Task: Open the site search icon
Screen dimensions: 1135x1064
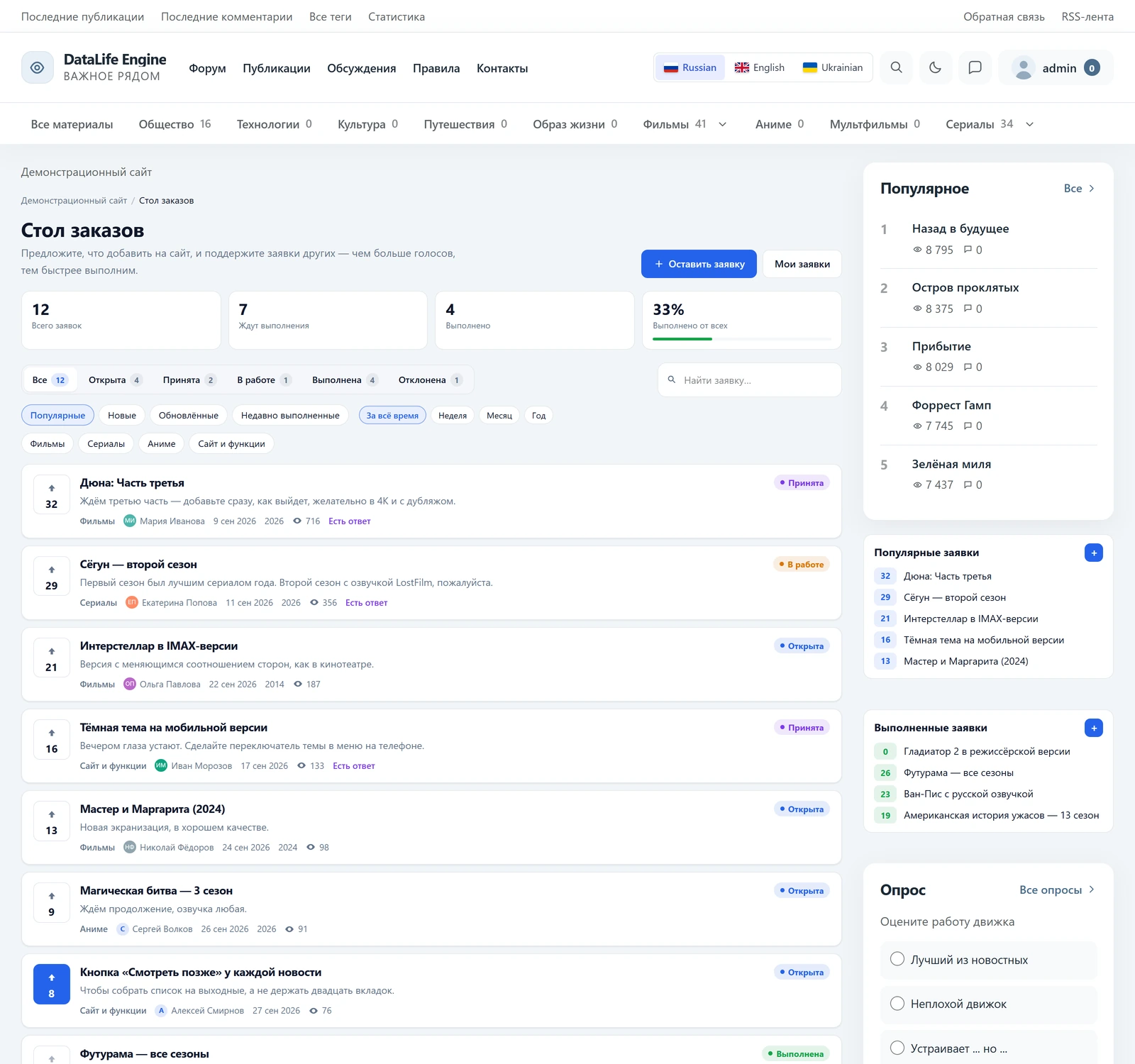Action: pos(897,67)
